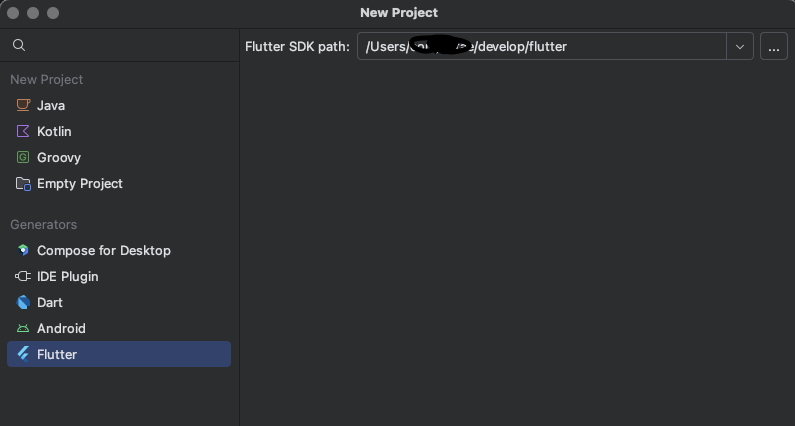This screenshot has height=426, width=795.
Task: Click the Empty Project folder icon
Action: coord(23,183)
